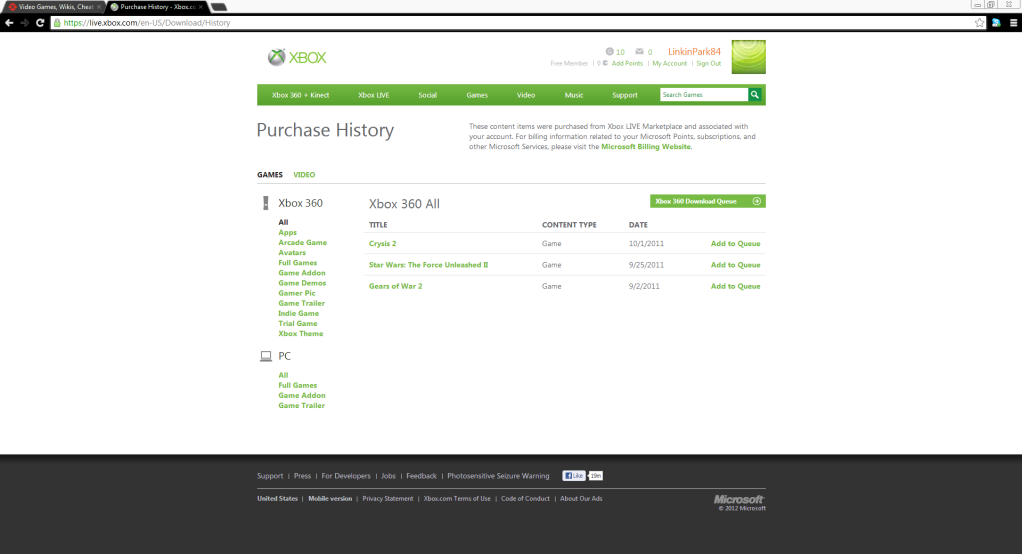
Task: Click the browser forward arrow
Action: [x=25, y=23]
